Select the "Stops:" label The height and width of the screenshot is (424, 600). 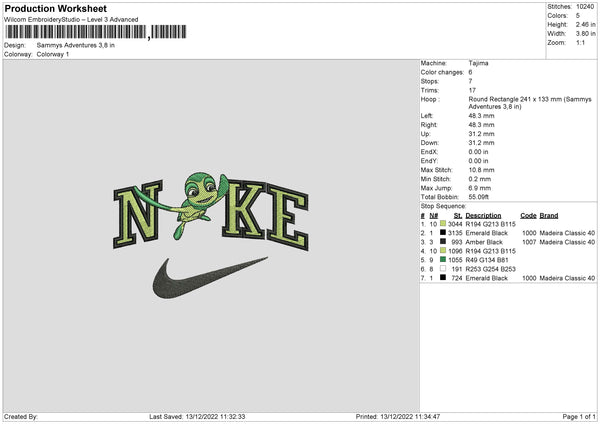(430, 81)
